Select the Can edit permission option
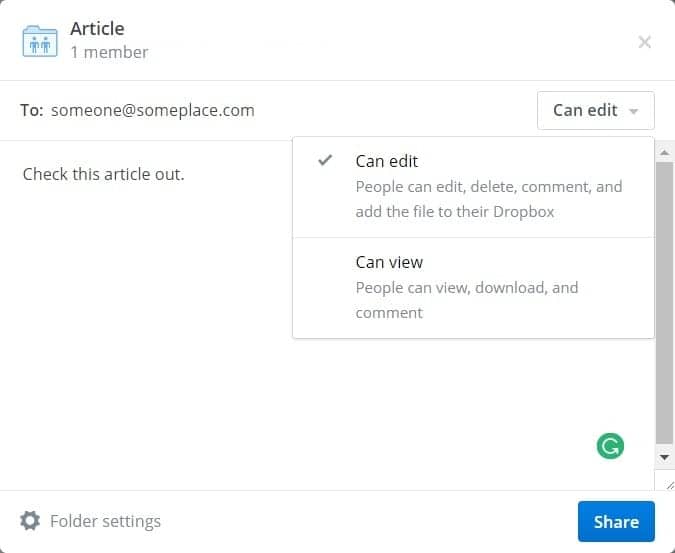The width and height of the screenshot is (675, 553). coord(473,187)
